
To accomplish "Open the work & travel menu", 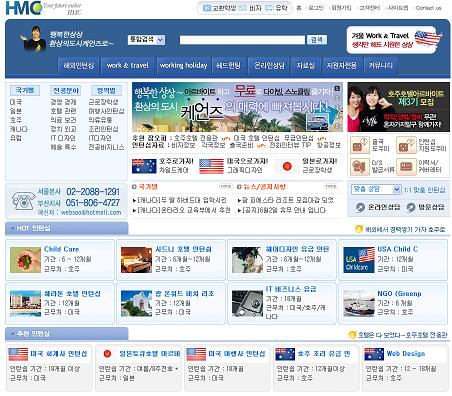I will click(127, 65).
